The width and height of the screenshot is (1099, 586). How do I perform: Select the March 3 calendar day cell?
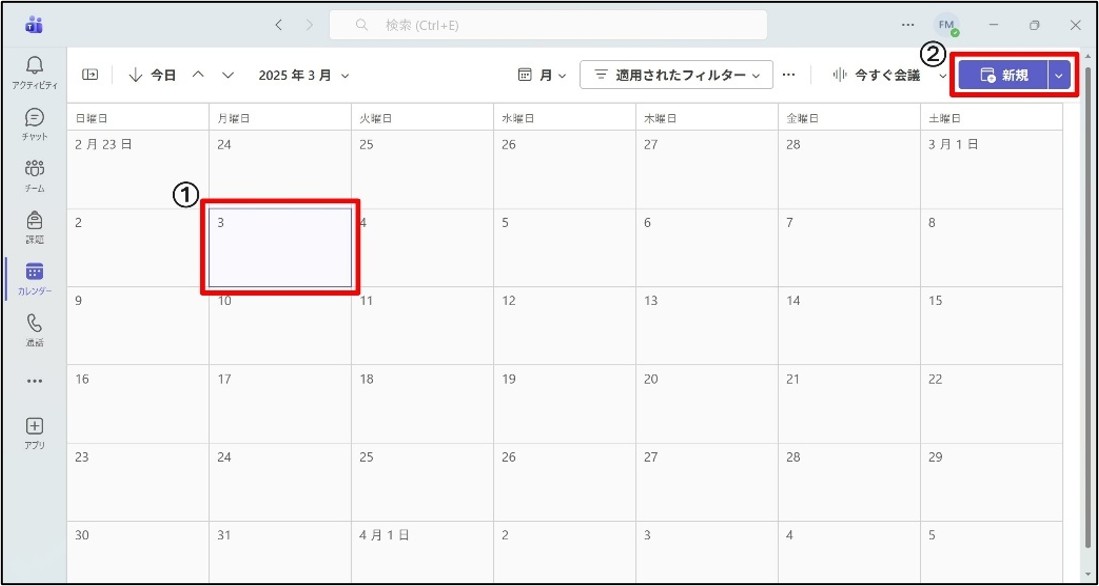[281, 248]
